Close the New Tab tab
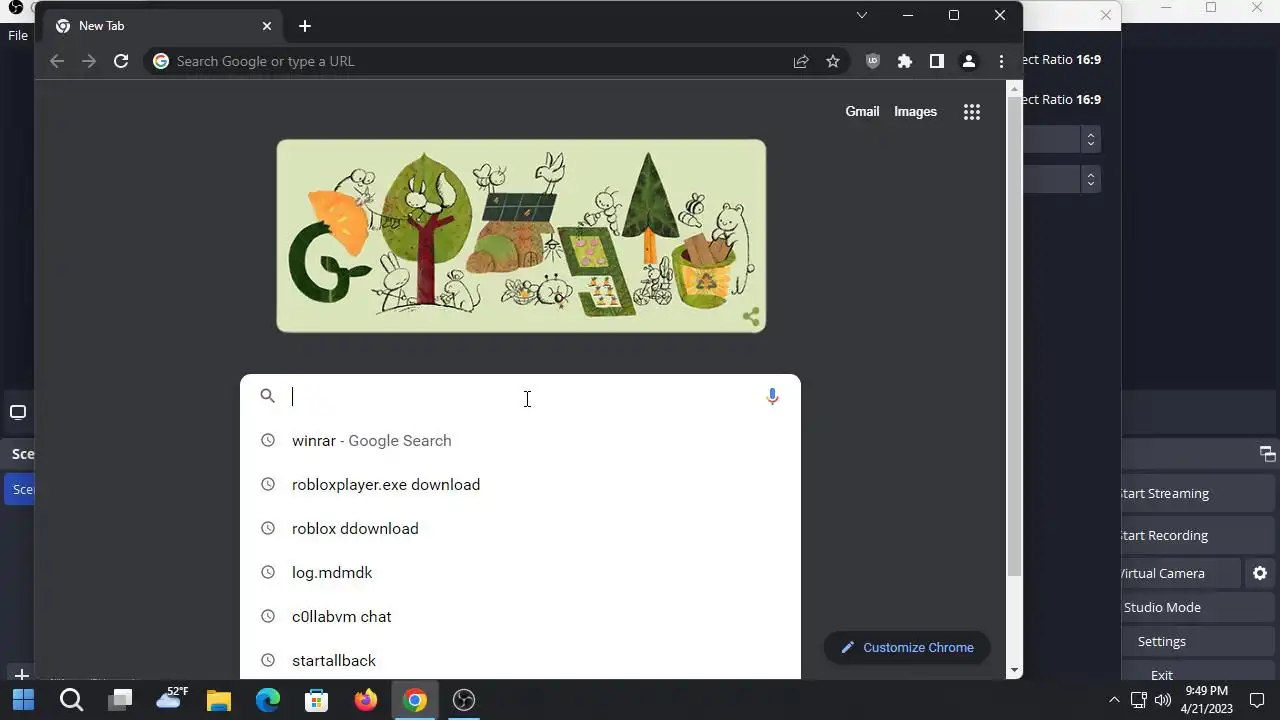Image resolution: width=1280 pixels, height=720 pixels. (267, 26)
